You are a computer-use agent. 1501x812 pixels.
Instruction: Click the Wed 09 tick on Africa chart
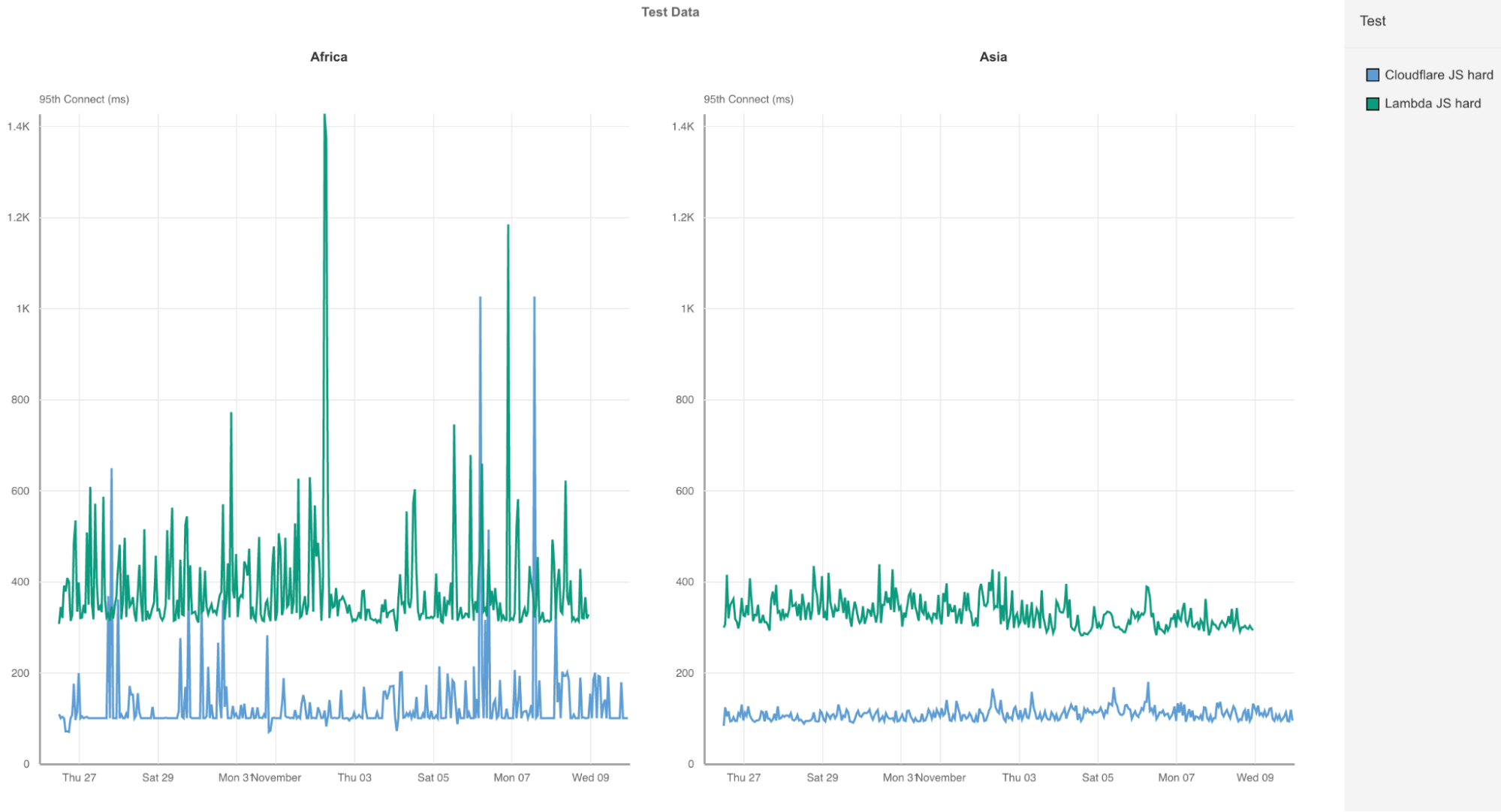590,777
